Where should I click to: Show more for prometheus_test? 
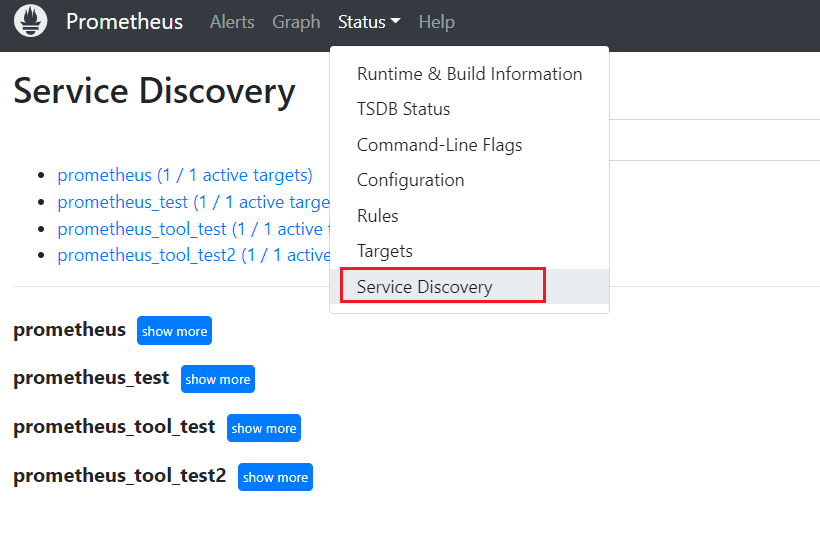pos(218,379)
